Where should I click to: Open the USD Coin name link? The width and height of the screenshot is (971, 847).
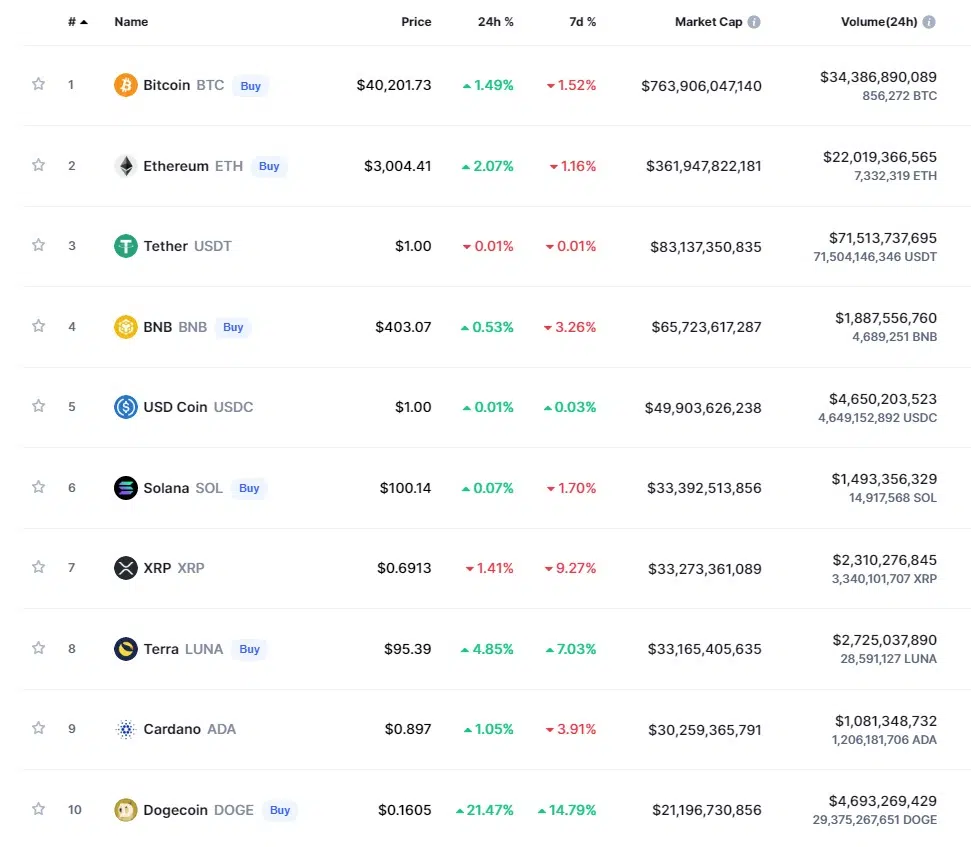pos(176,407)
